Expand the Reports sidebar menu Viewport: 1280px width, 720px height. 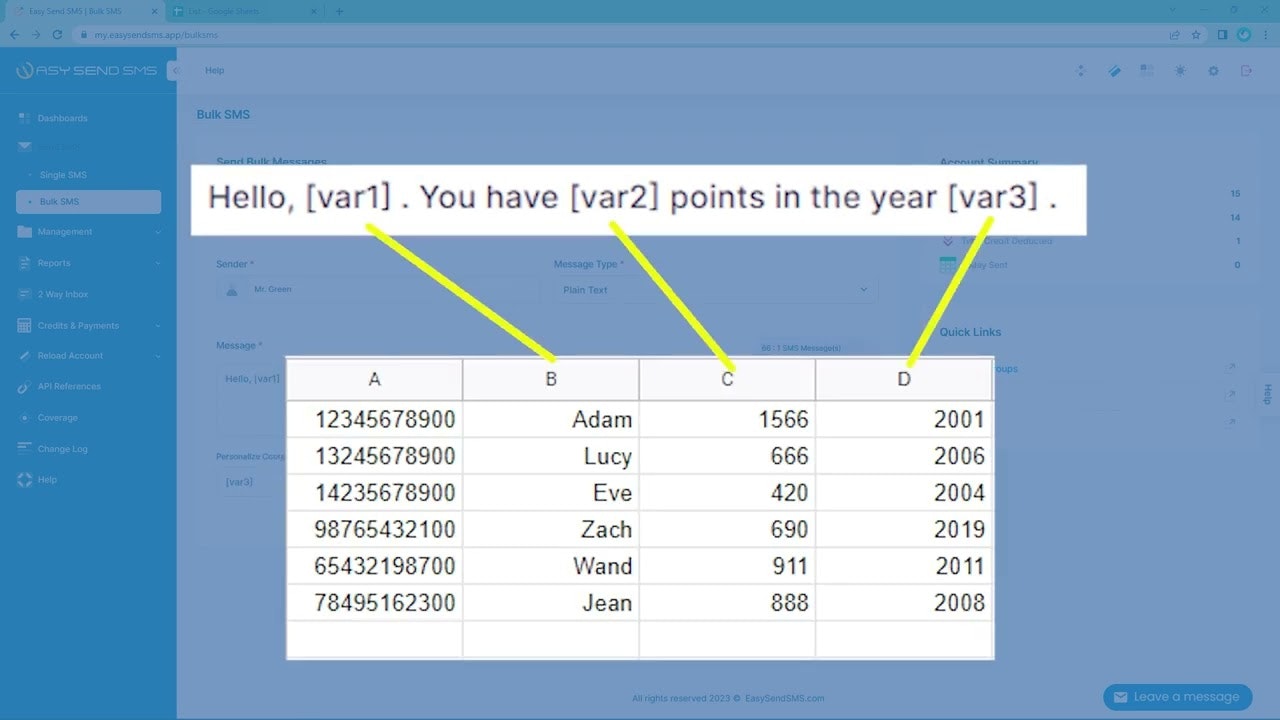click(x=88, y=263)
